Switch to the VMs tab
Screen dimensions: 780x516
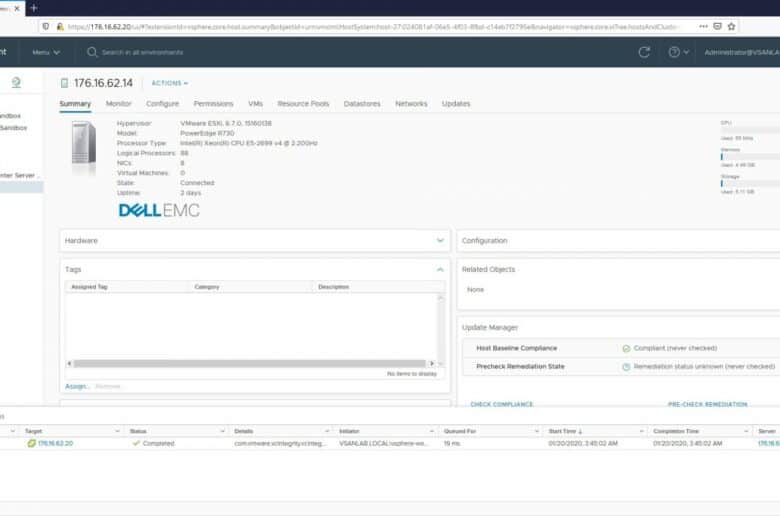pos(255,103)
